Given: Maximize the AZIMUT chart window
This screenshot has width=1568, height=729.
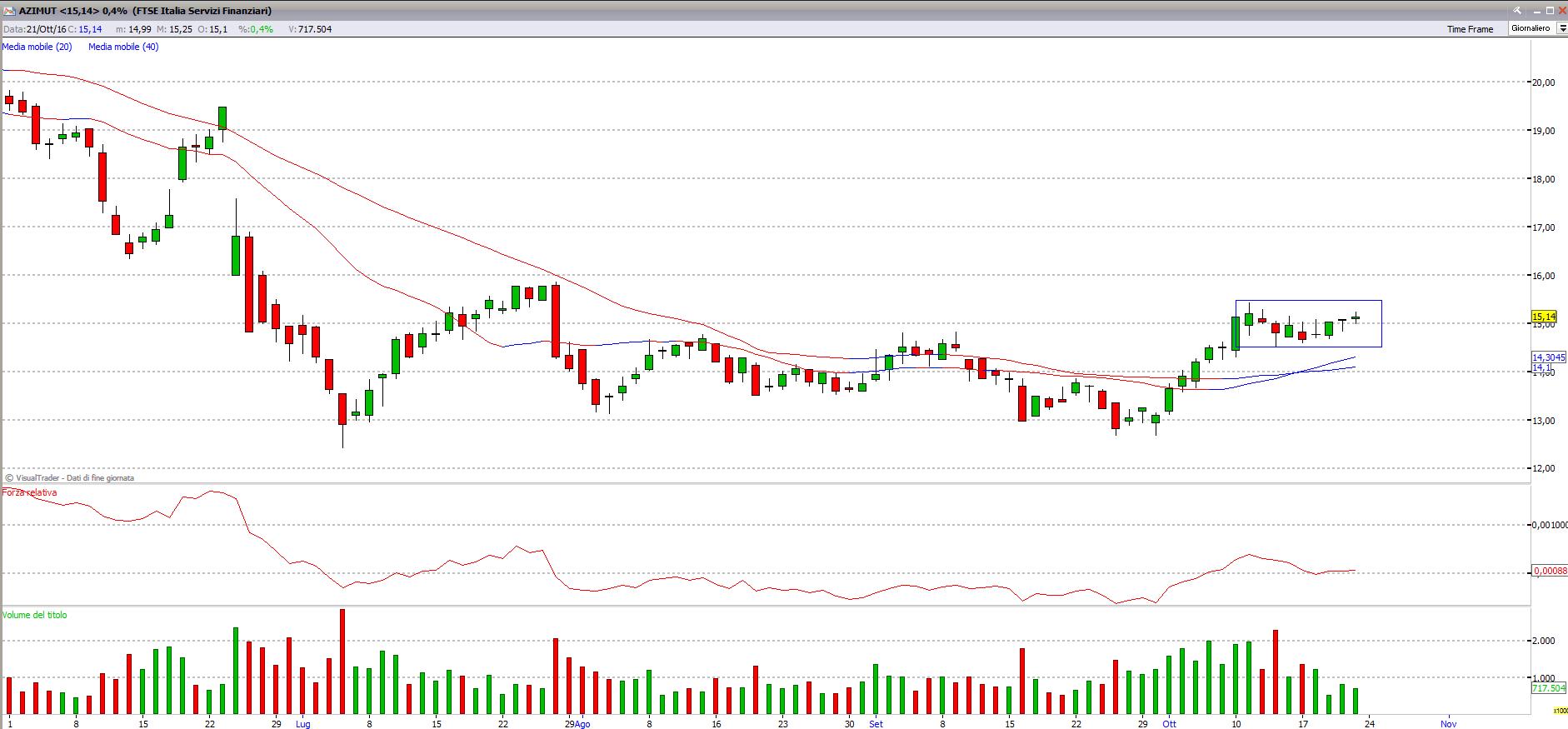Looking at the screenshot, I should tap(1550, 11).
